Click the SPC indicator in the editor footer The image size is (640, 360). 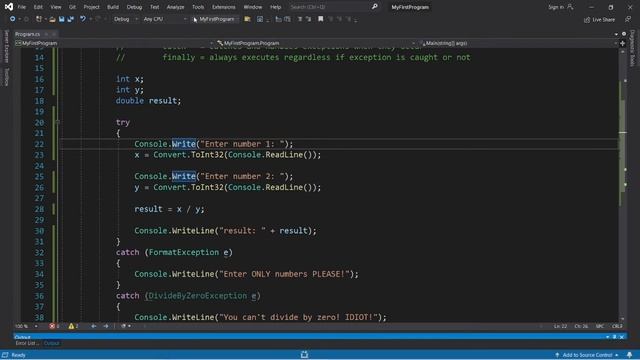click(x=600, y=326)
